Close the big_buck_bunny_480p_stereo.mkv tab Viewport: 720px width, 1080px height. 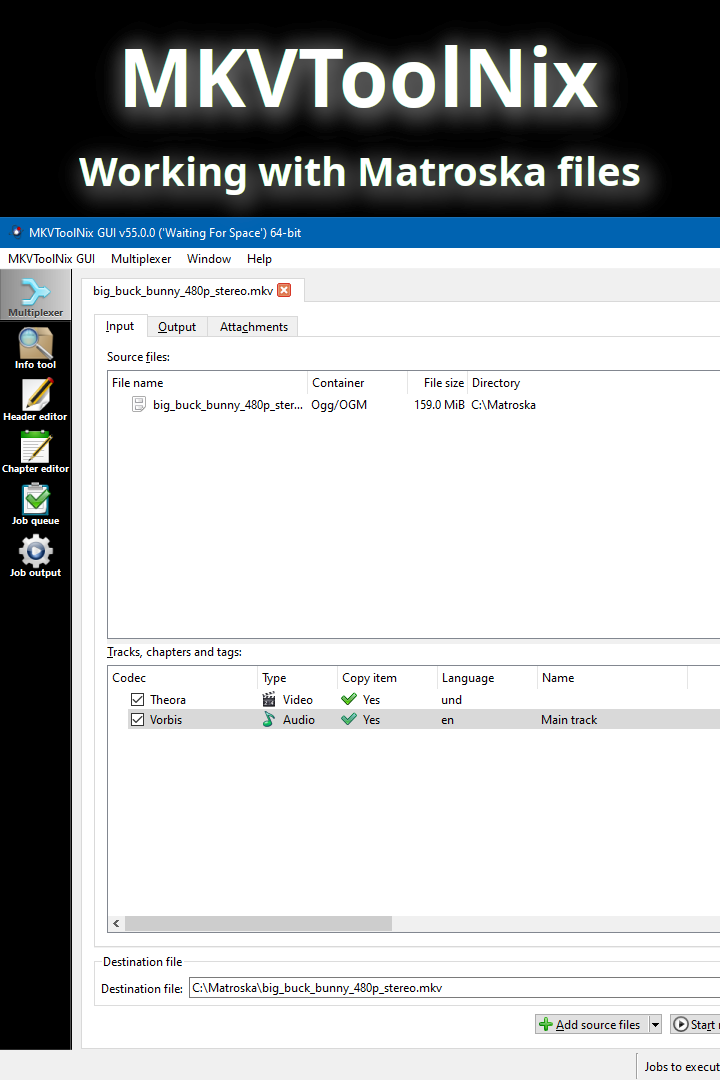click(284, 290)
